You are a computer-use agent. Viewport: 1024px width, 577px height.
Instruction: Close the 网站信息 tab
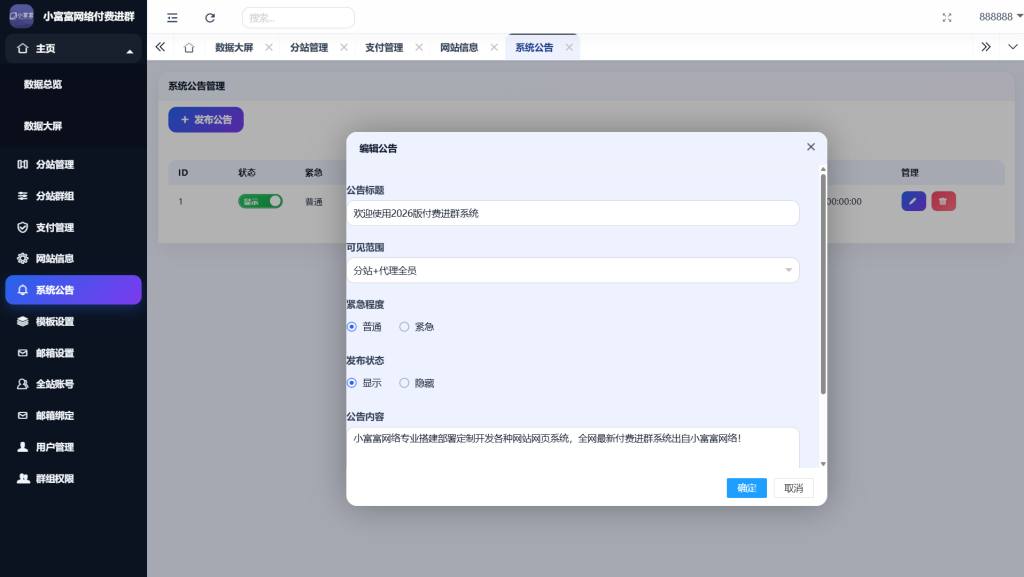(x=494, y=47)
